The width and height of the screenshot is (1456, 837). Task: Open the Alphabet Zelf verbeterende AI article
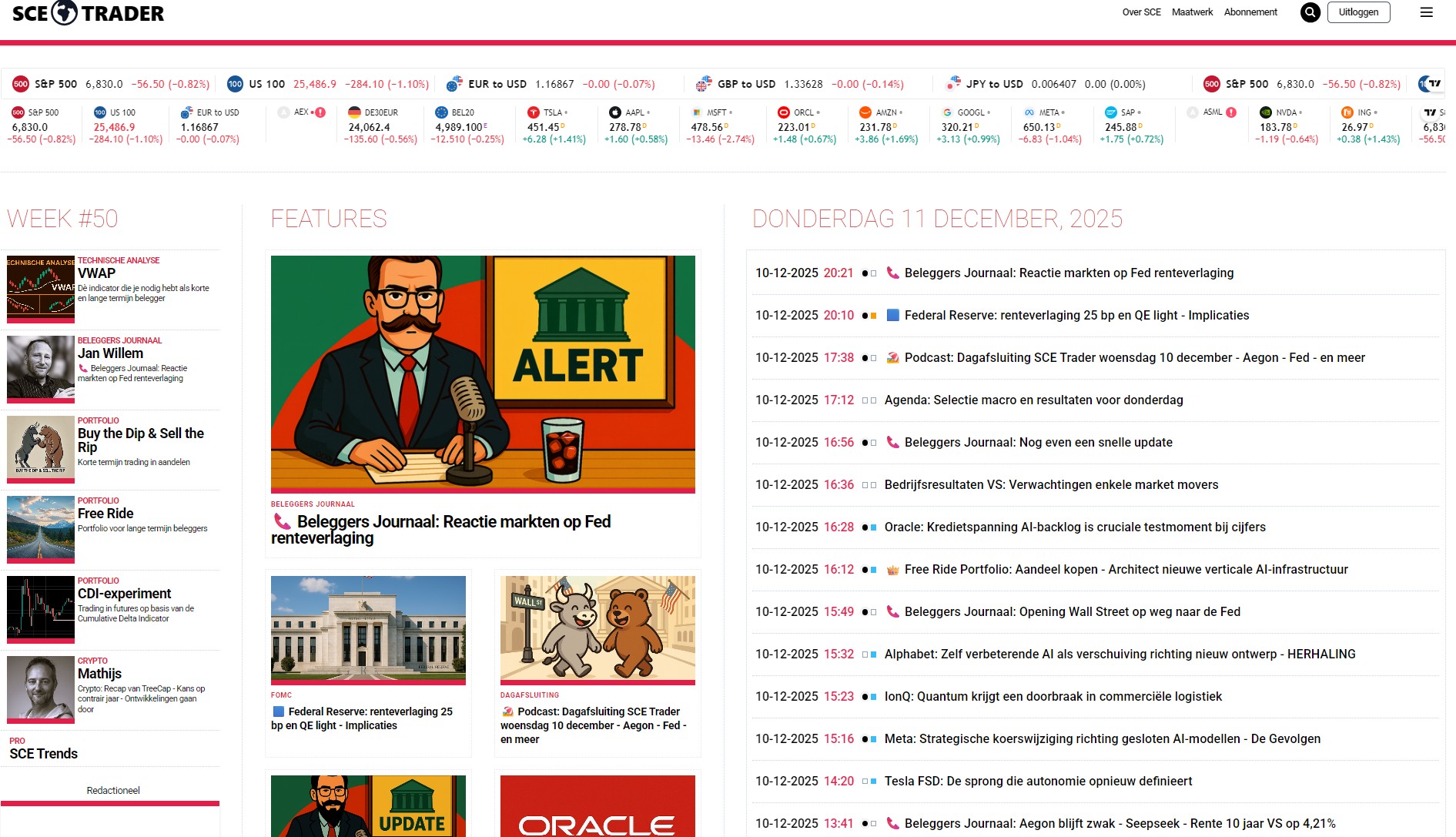point(1120,654)
